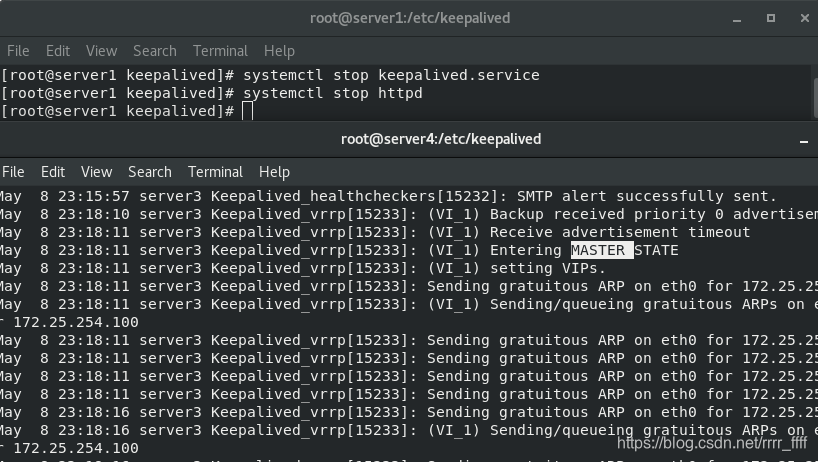Open Search menu in server4 terminal

tap(150, 172)
